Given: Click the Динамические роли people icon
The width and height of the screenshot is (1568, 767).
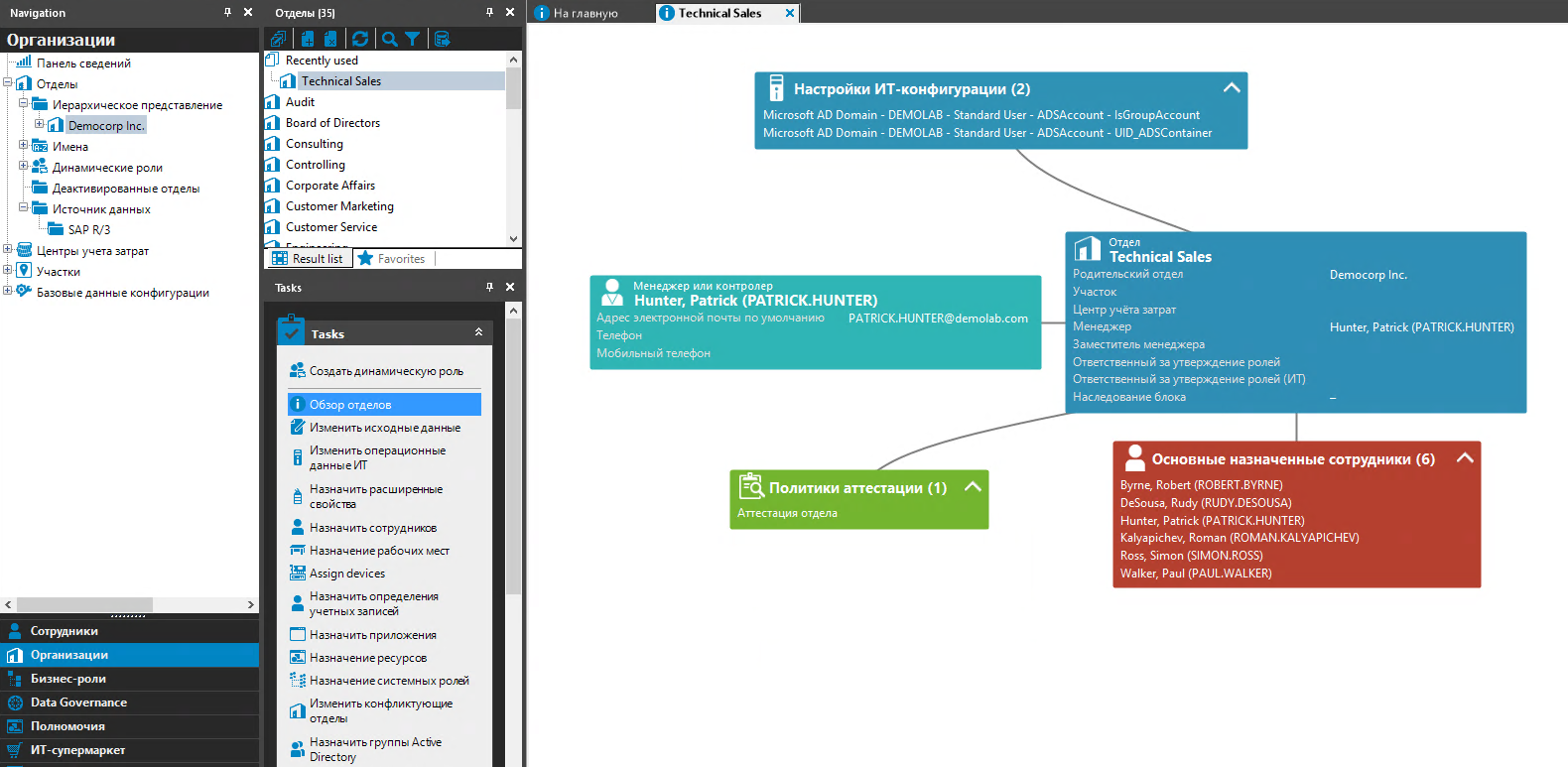Looking at the screenshot, I should pyautogui.click(x=40, y=167).
